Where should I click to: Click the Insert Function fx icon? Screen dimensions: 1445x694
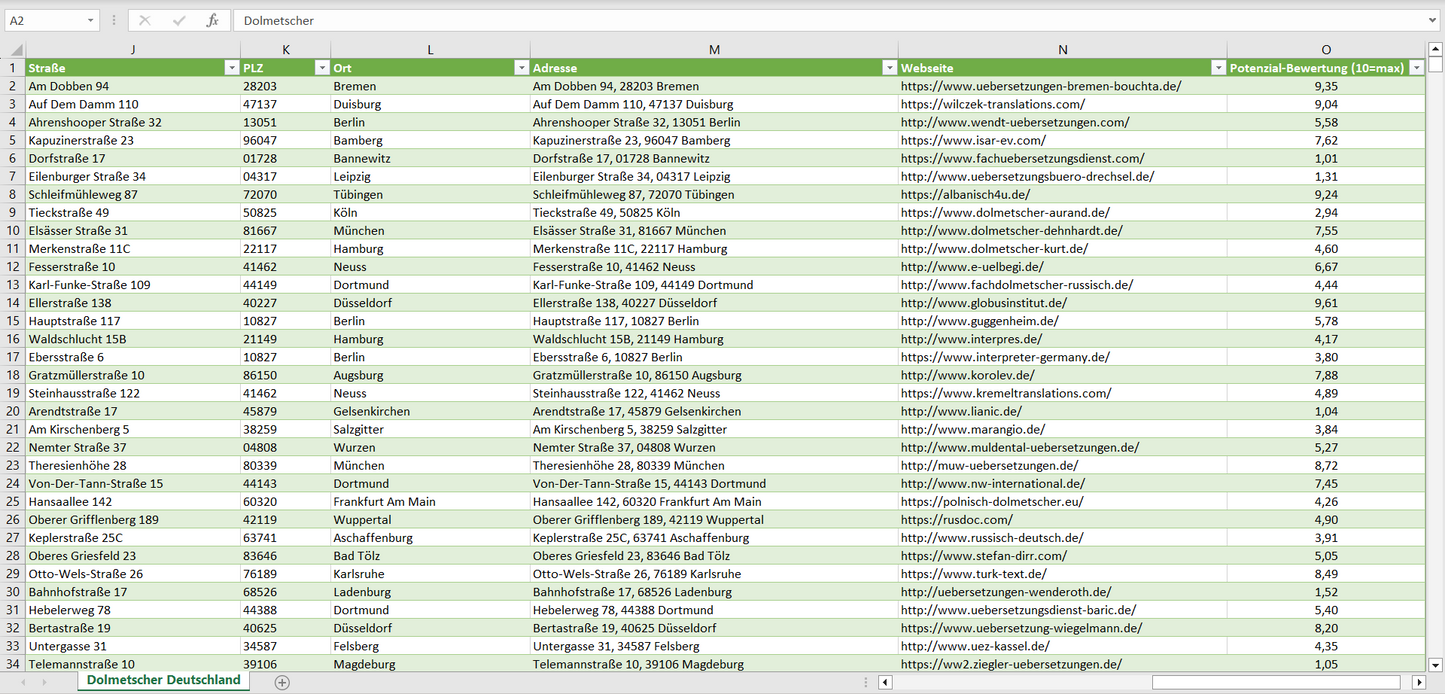coord(212,20)
